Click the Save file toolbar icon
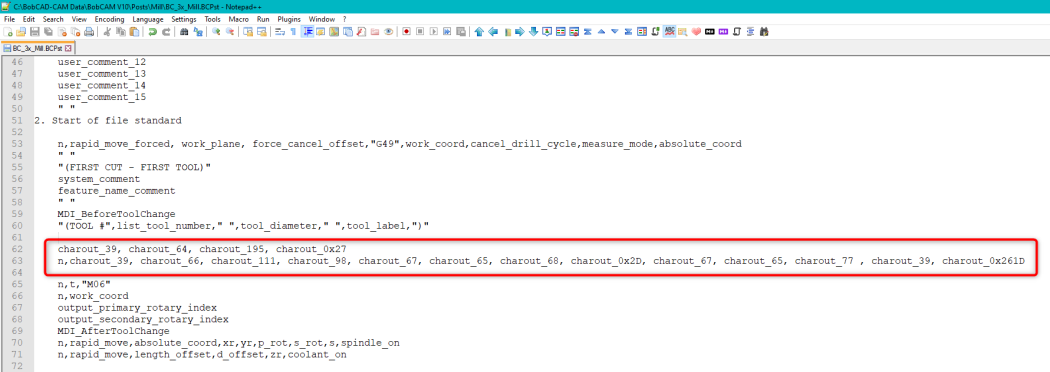This screenshot has width=1050, height=372. pyautogui.click(x=35, y=31)
